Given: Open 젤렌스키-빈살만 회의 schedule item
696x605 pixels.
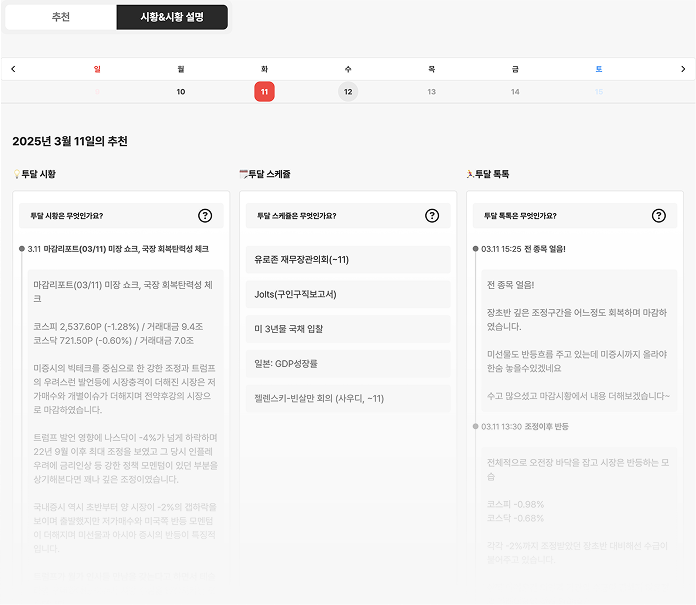Looking at the screenshot, I should click(347, 399).
